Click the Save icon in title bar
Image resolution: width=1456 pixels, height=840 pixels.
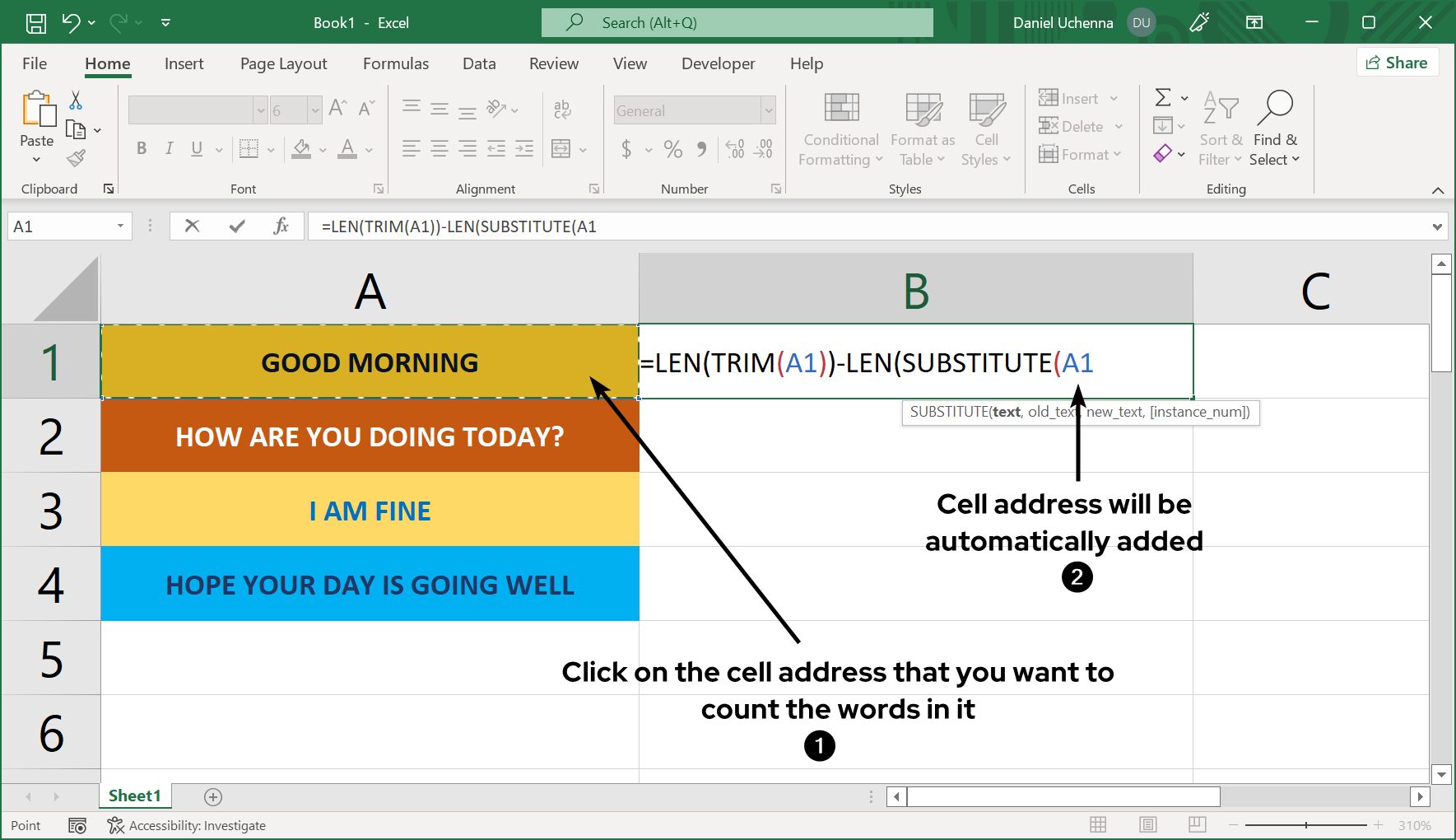pyautogui.click(x=36, y=23)
